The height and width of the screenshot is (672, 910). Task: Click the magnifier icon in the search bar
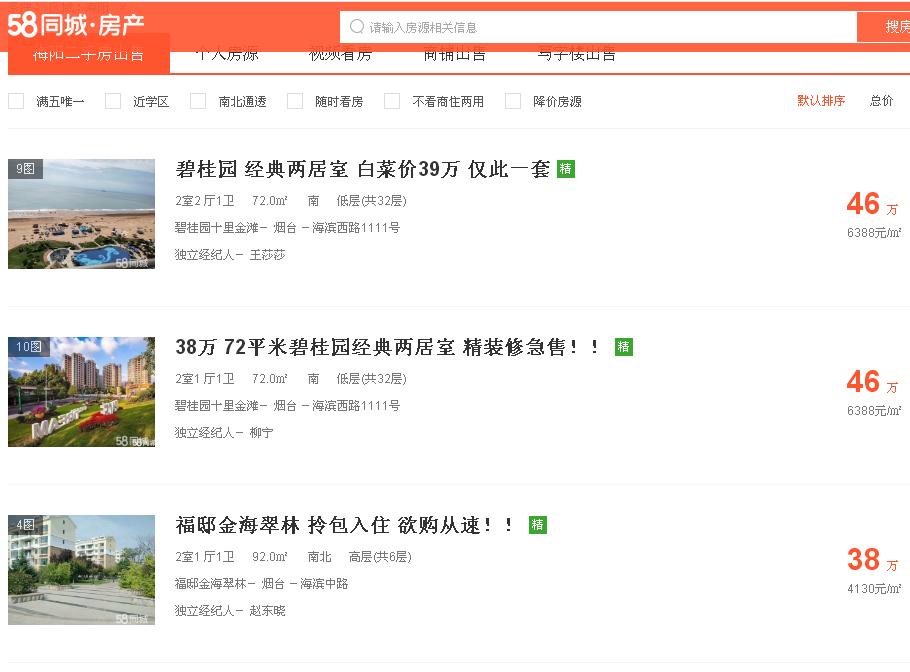pos(355,26)
